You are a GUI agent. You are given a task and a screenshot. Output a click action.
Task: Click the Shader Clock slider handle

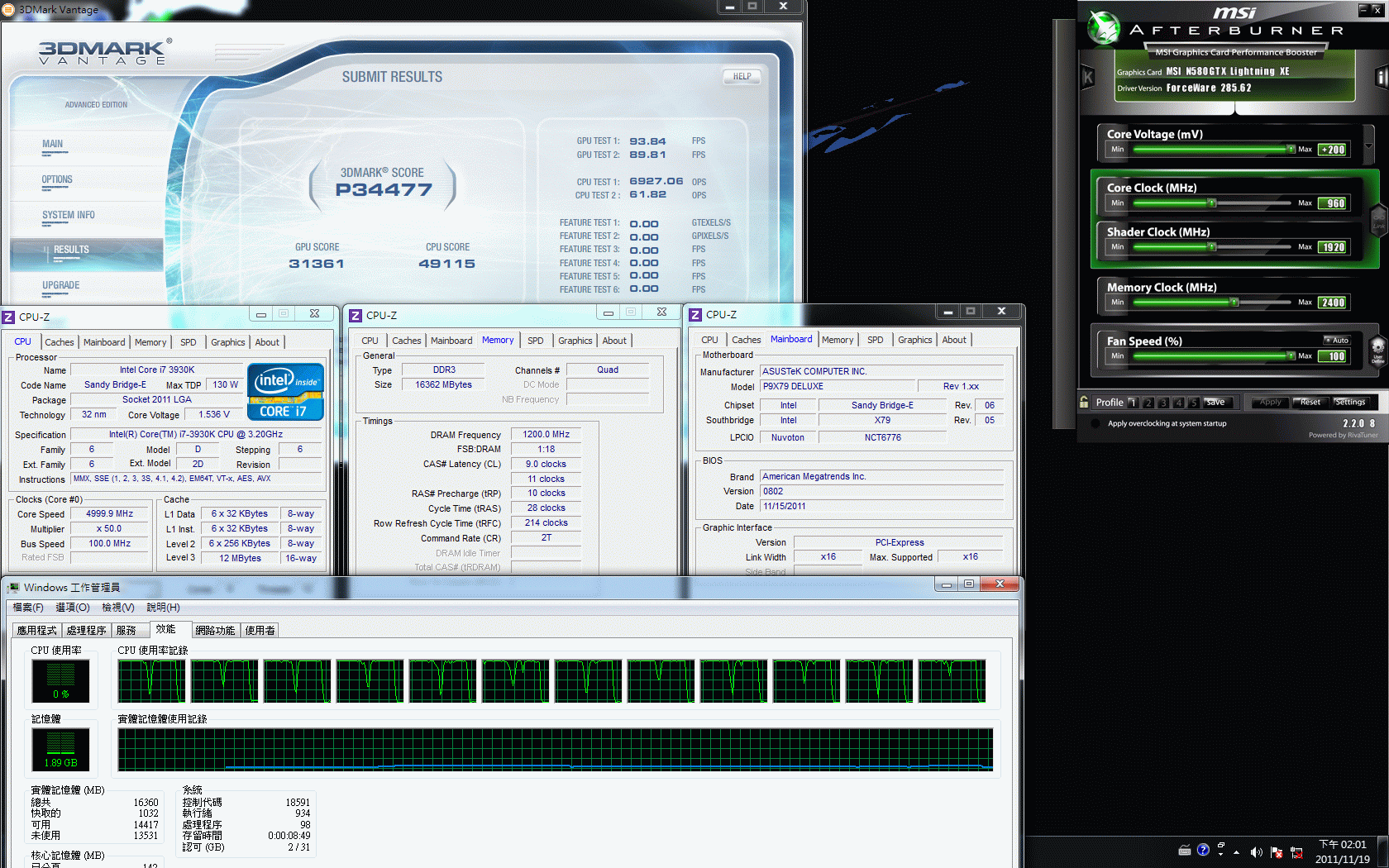[x=1212, y=247]
